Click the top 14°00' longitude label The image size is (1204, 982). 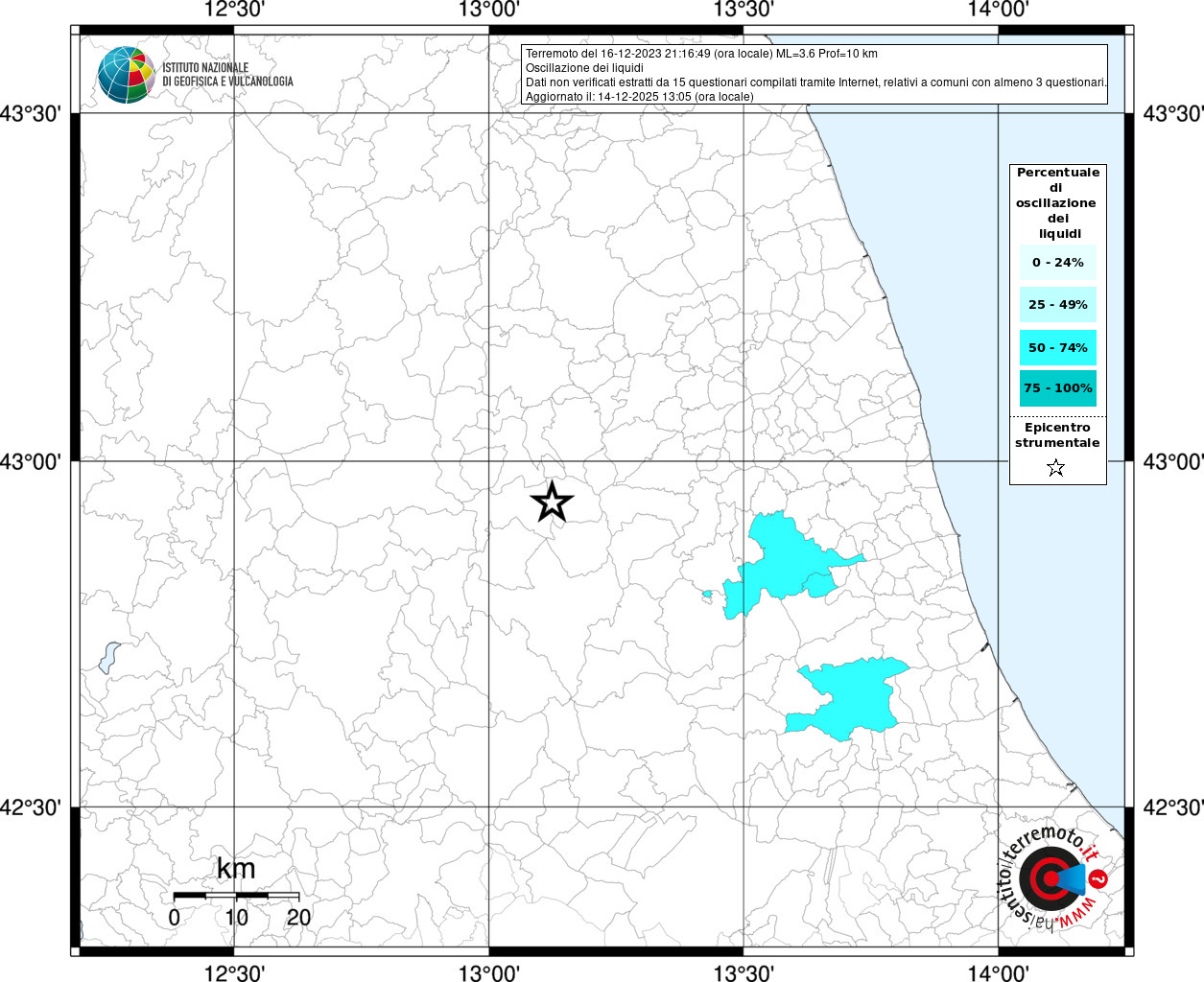tap(998, 10)
